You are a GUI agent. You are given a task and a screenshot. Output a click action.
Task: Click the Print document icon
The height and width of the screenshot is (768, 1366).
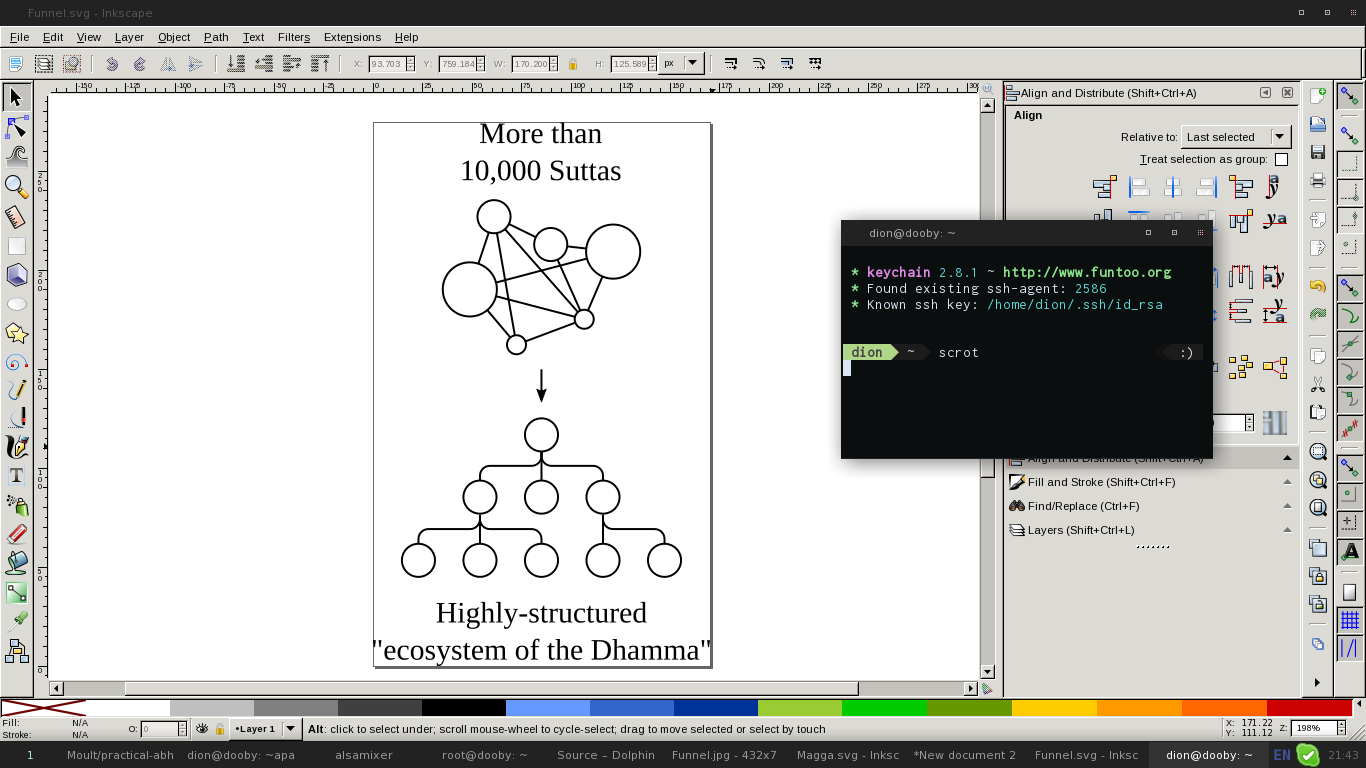(x=1318, y=180)
